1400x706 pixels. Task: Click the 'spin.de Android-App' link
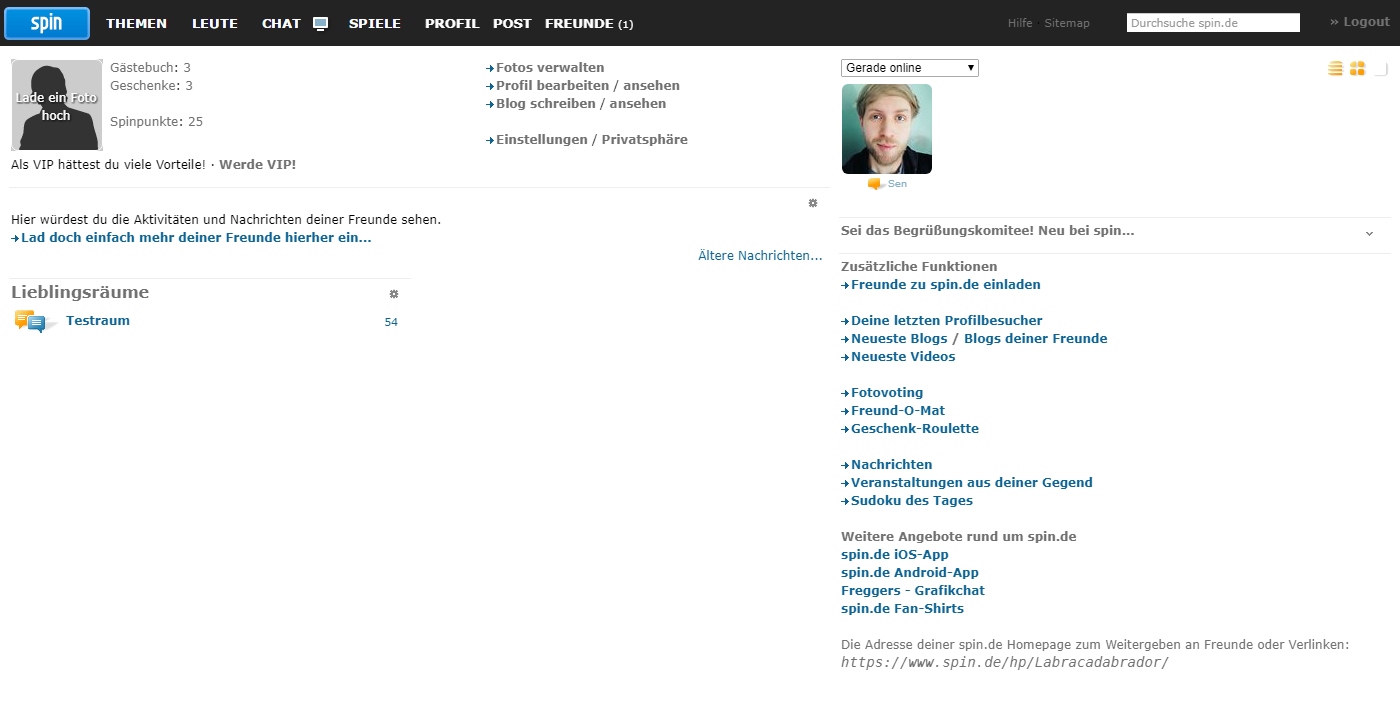click(x=910, y=573)
